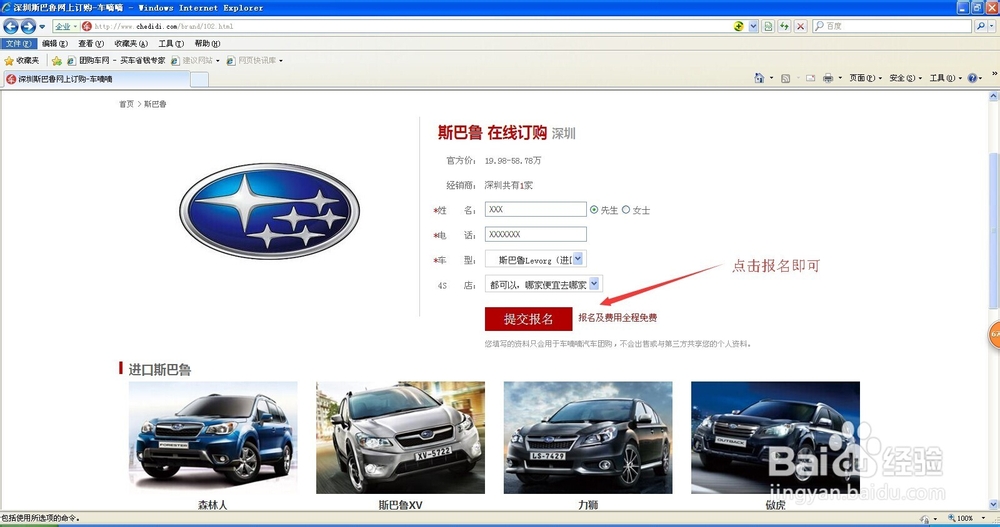Click the compatibility view page icon
Viewport: 1000px width, 527px height.
(x=768, y=26)
